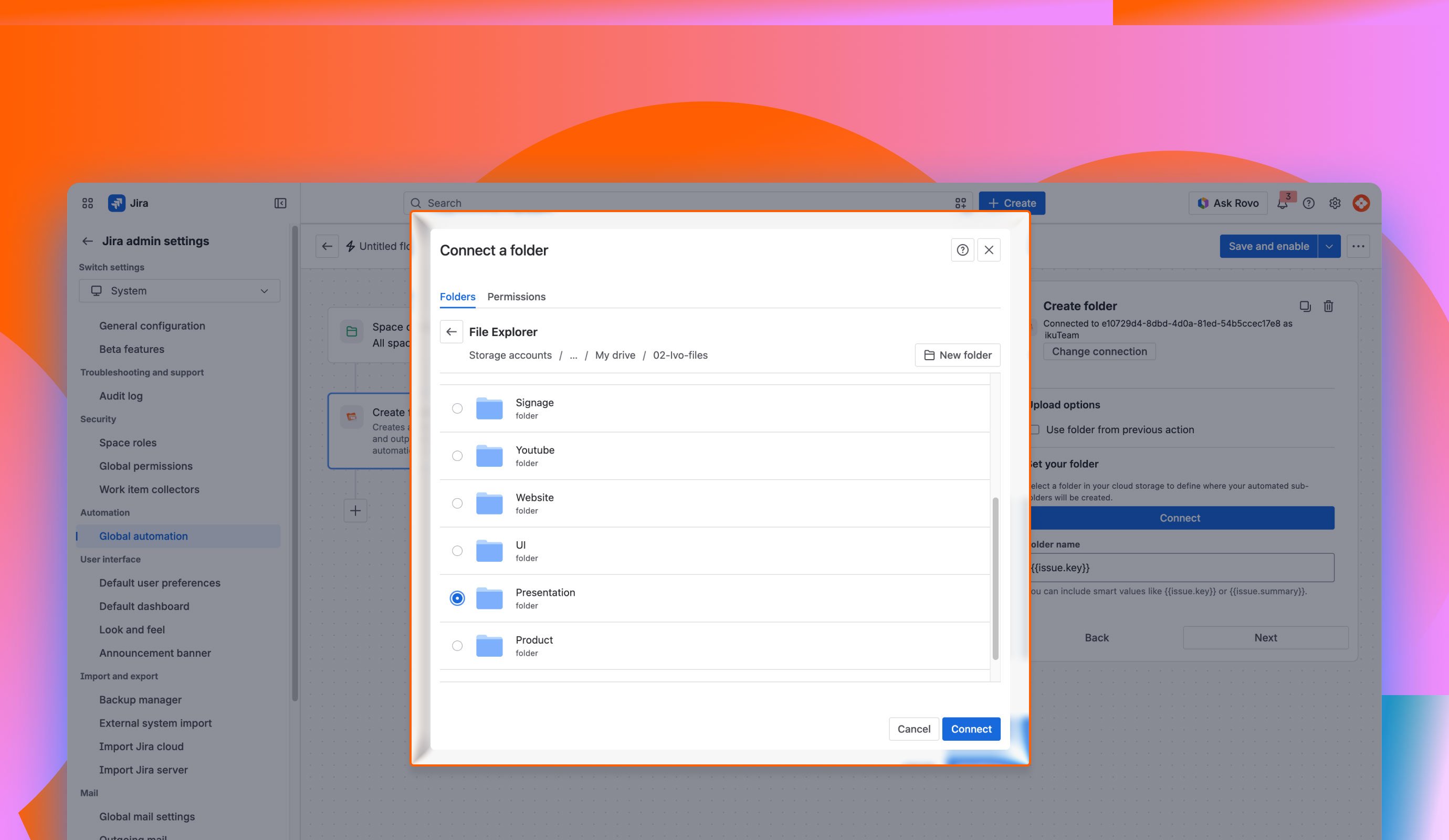Viewport: 1449px width, 840px height.
Task: Click the Create button in top bar
Action: pos(1012,203)
